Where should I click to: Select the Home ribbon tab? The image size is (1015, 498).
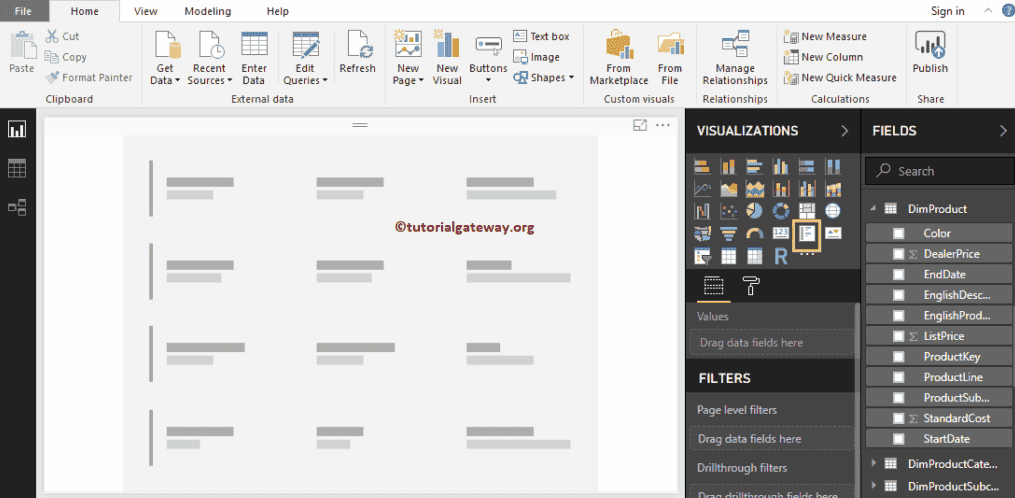click(x=85, y=11)
